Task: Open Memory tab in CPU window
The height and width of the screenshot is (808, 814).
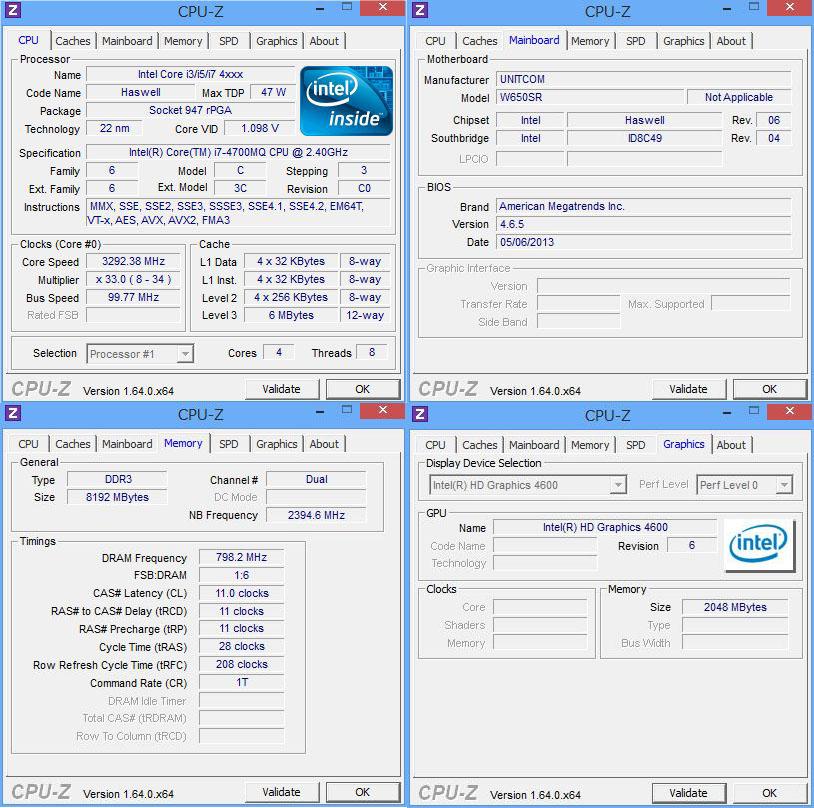Action: click(x=183, y=41)
